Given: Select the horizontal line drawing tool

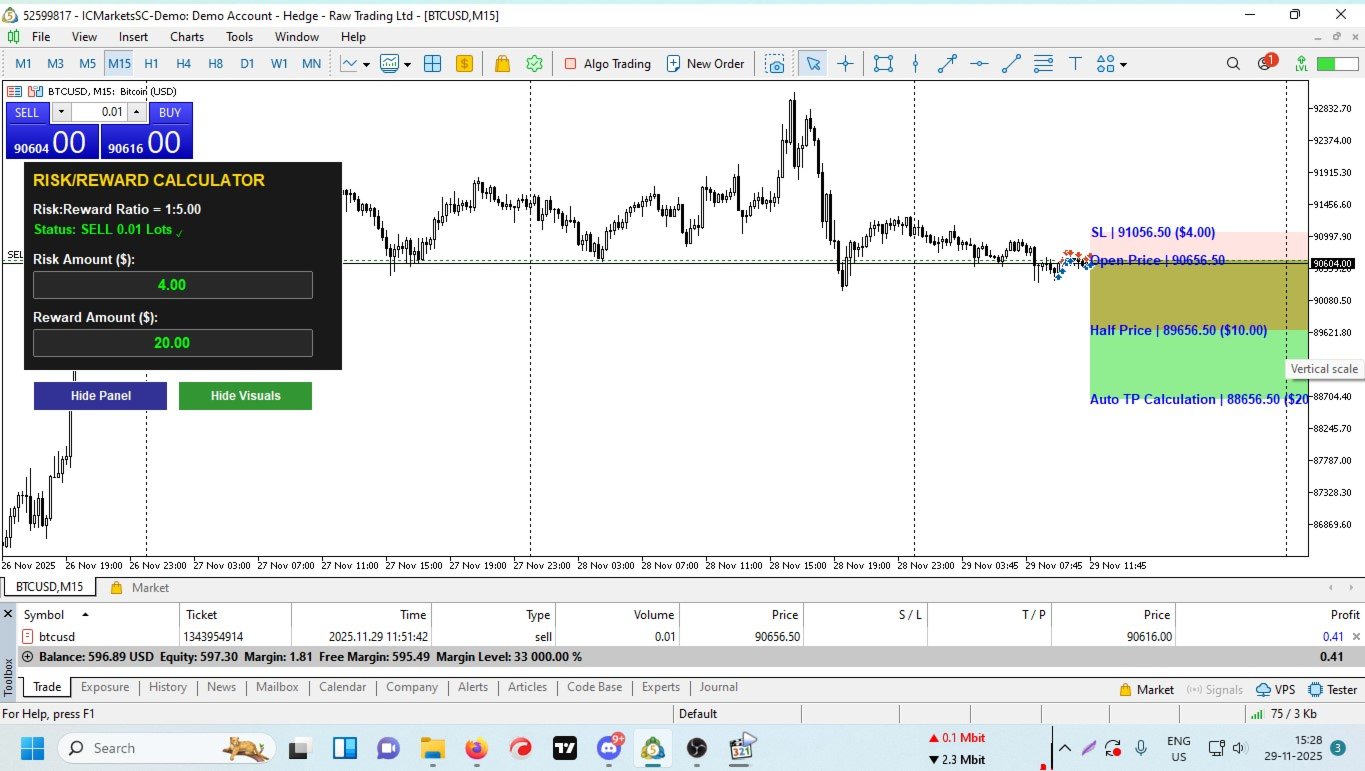Looking at the screenshot, I should (x=979, y=64).
